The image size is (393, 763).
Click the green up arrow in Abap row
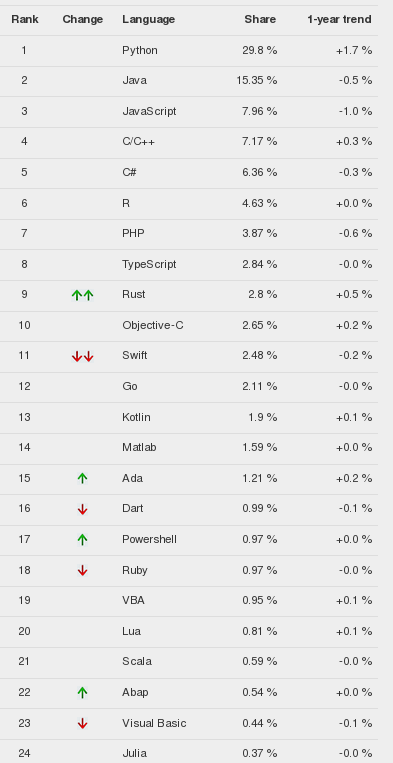(x=82, y=692)
